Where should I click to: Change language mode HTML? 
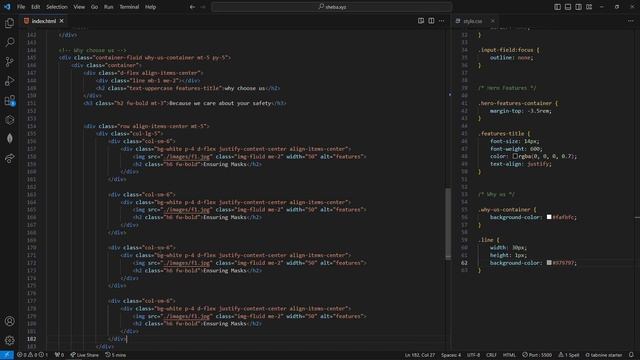tap(509, 355)
